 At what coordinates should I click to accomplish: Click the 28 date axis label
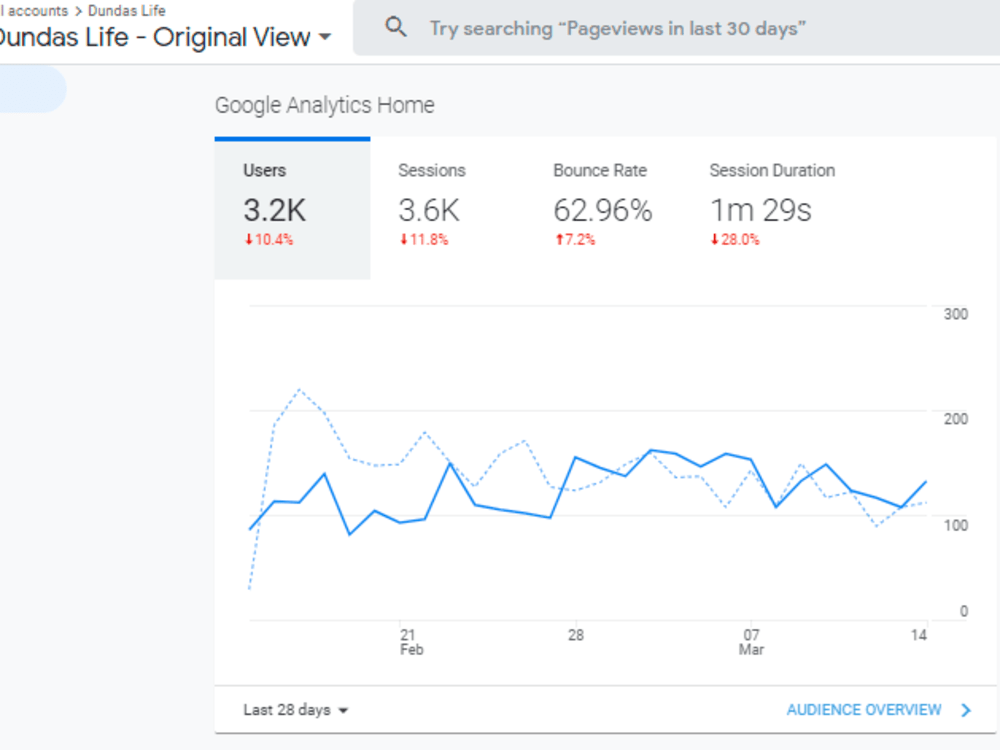pos(576,635)
